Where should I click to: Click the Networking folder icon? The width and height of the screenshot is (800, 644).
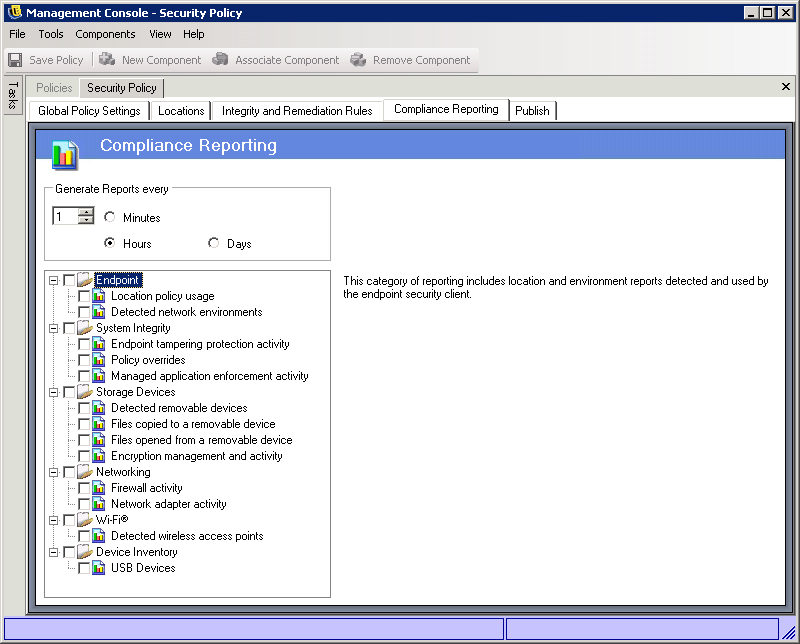point(85,472)
